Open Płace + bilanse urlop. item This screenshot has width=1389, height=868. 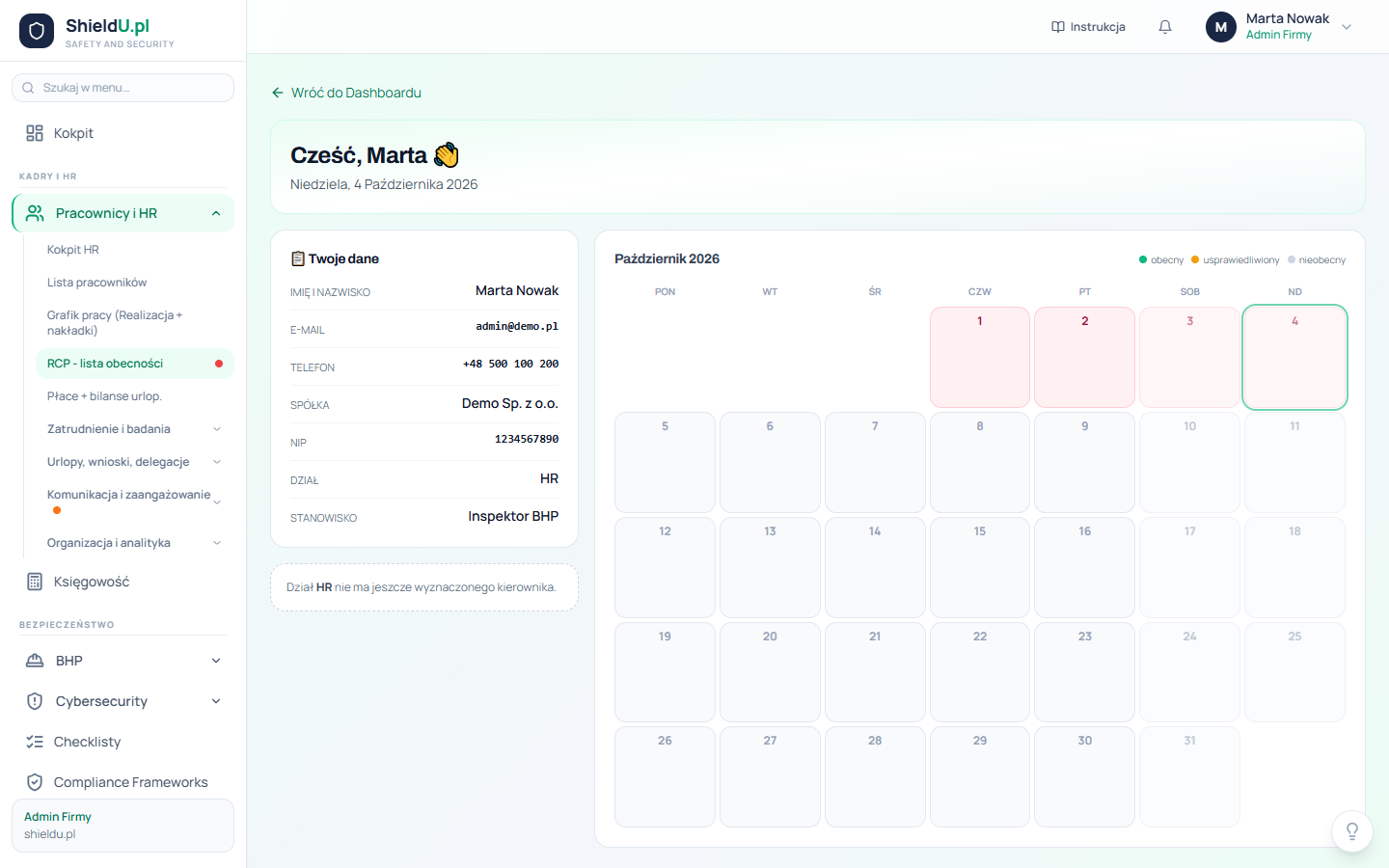[135, 396]
